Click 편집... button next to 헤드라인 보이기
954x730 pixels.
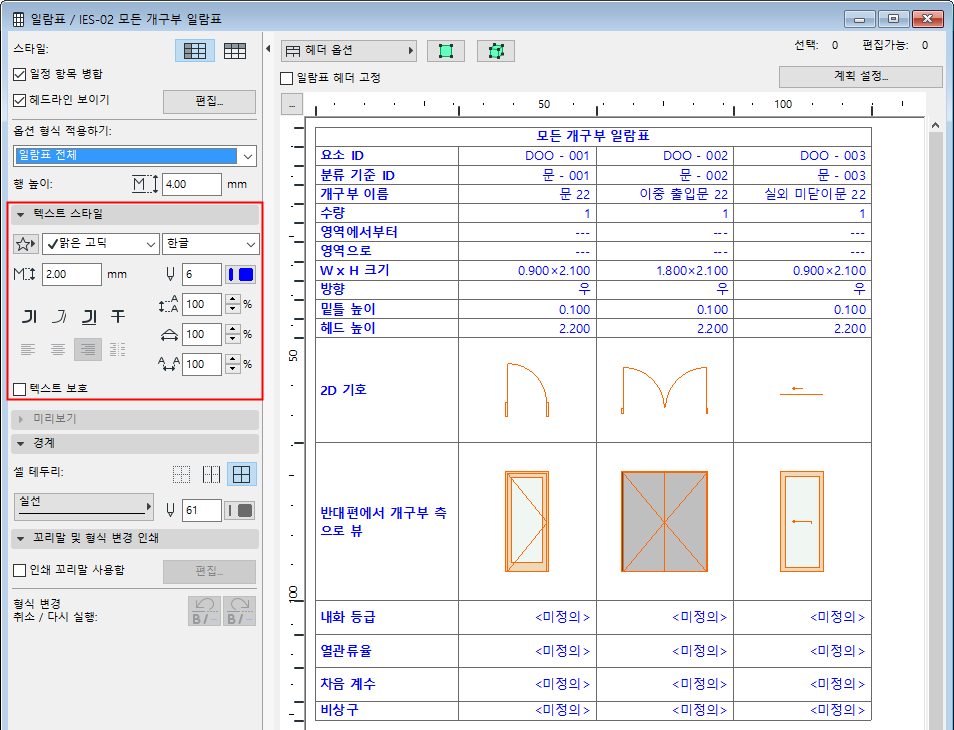209,101
